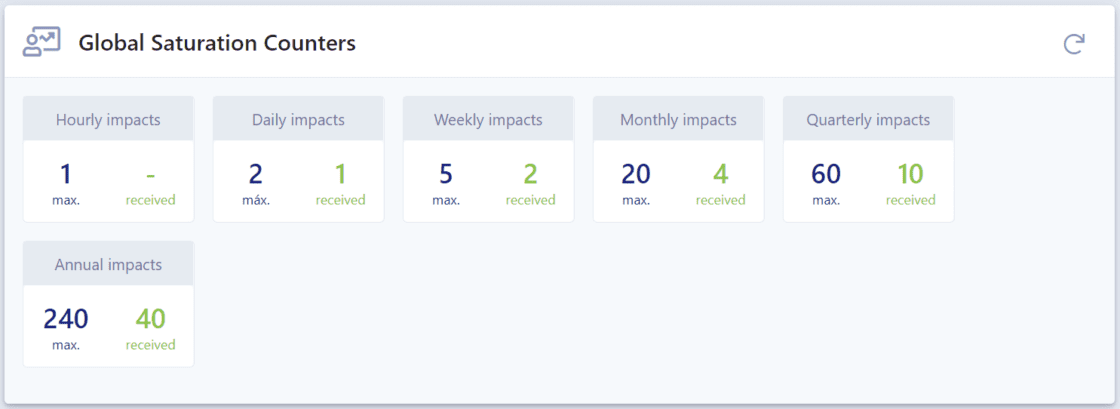Click the monthly max value 20
The width and height of the screenshot is (1120, 409).
(636, 174)
